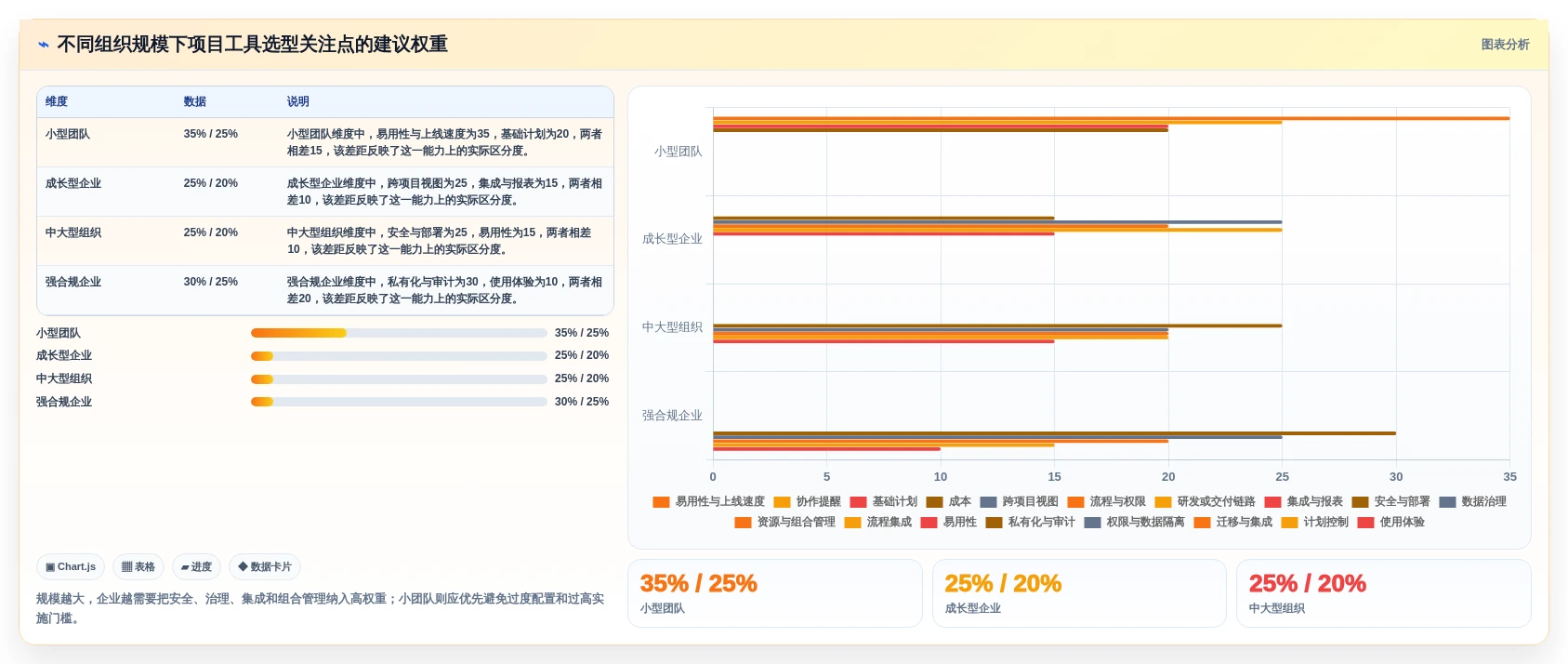The image size is (1568, 664).
Task: Click the 强合规企业 progress bar
Action: (x=399, y=402)
